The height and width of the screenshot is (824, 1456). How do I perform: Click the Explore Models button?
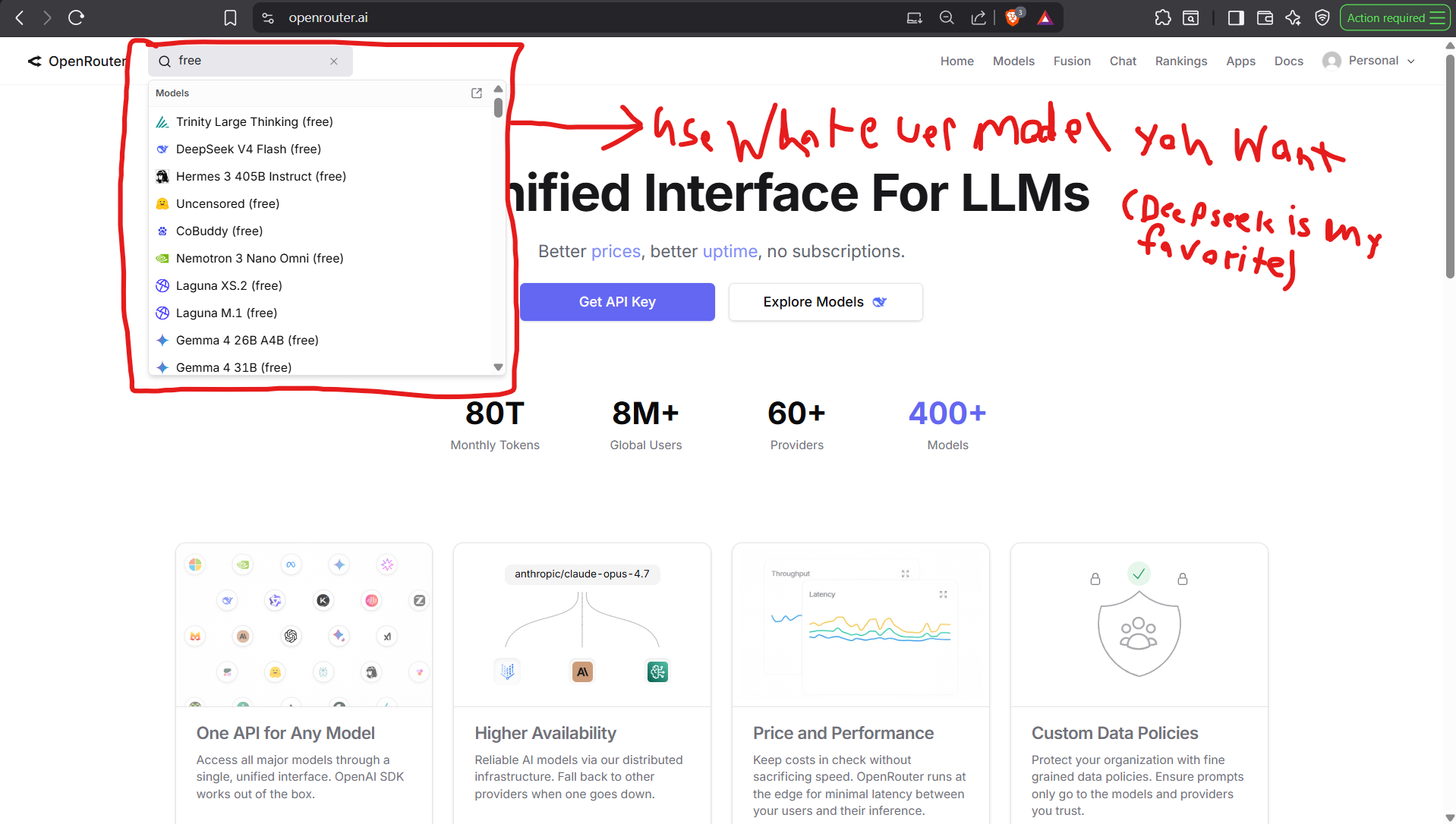tap(825, 302)
